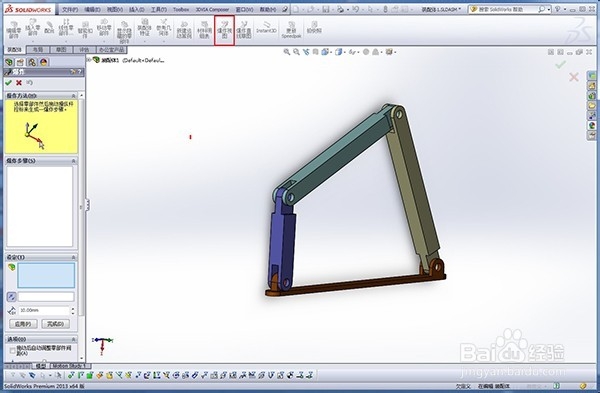Toggle the PropertyManager pin icon

click(73, 72)
